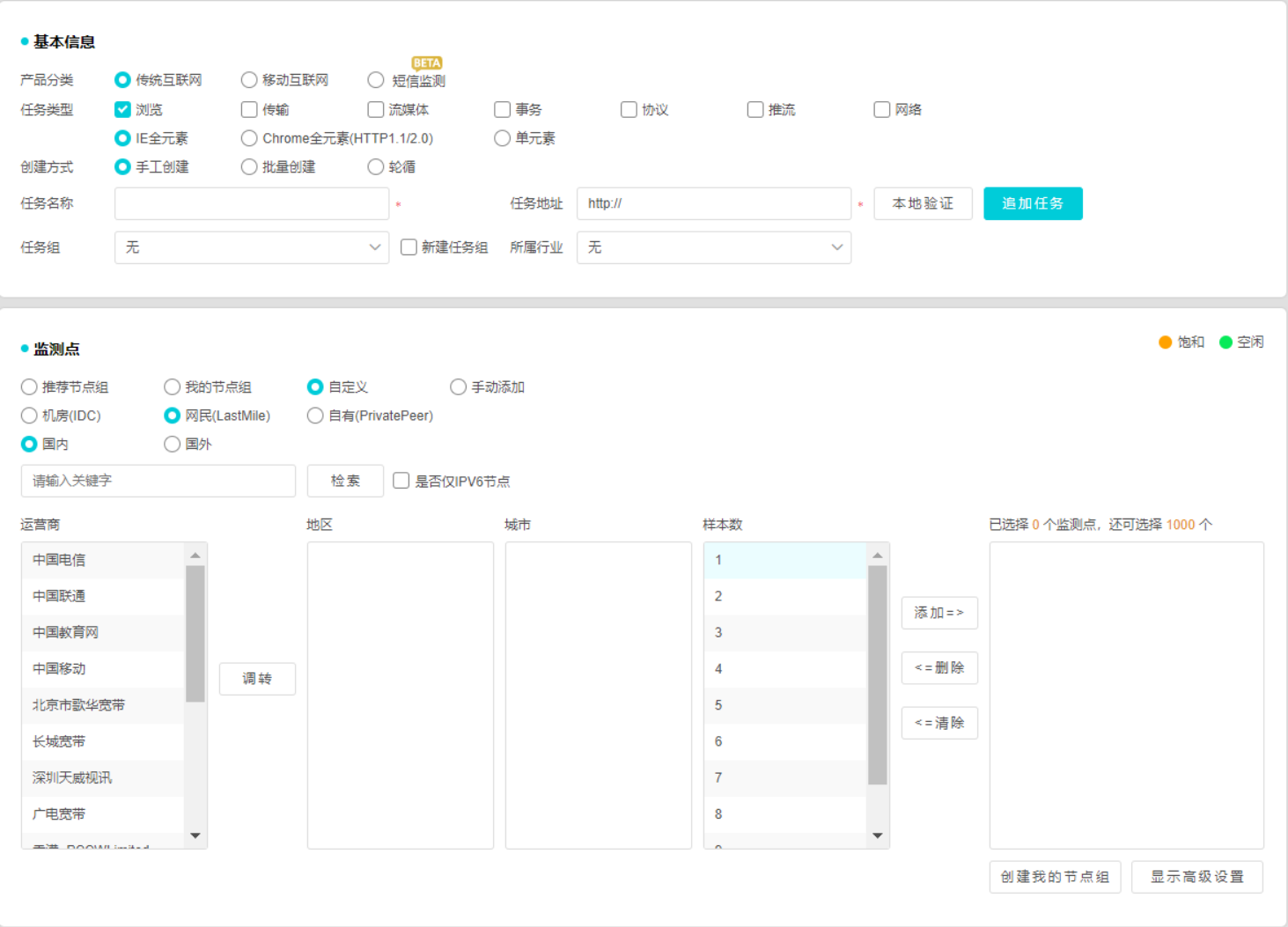The height and width of the screenshot is (927, 1288).
Task: Click the 任务名称 input field
Action: (251, 203)
